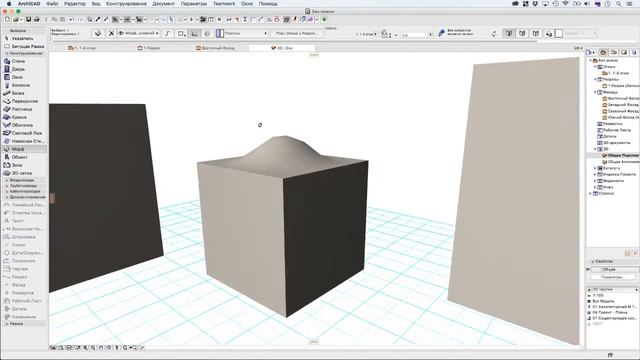640x360 pixels.
Task: Switch navigator to Layout Book button
Action: [624, 52]
